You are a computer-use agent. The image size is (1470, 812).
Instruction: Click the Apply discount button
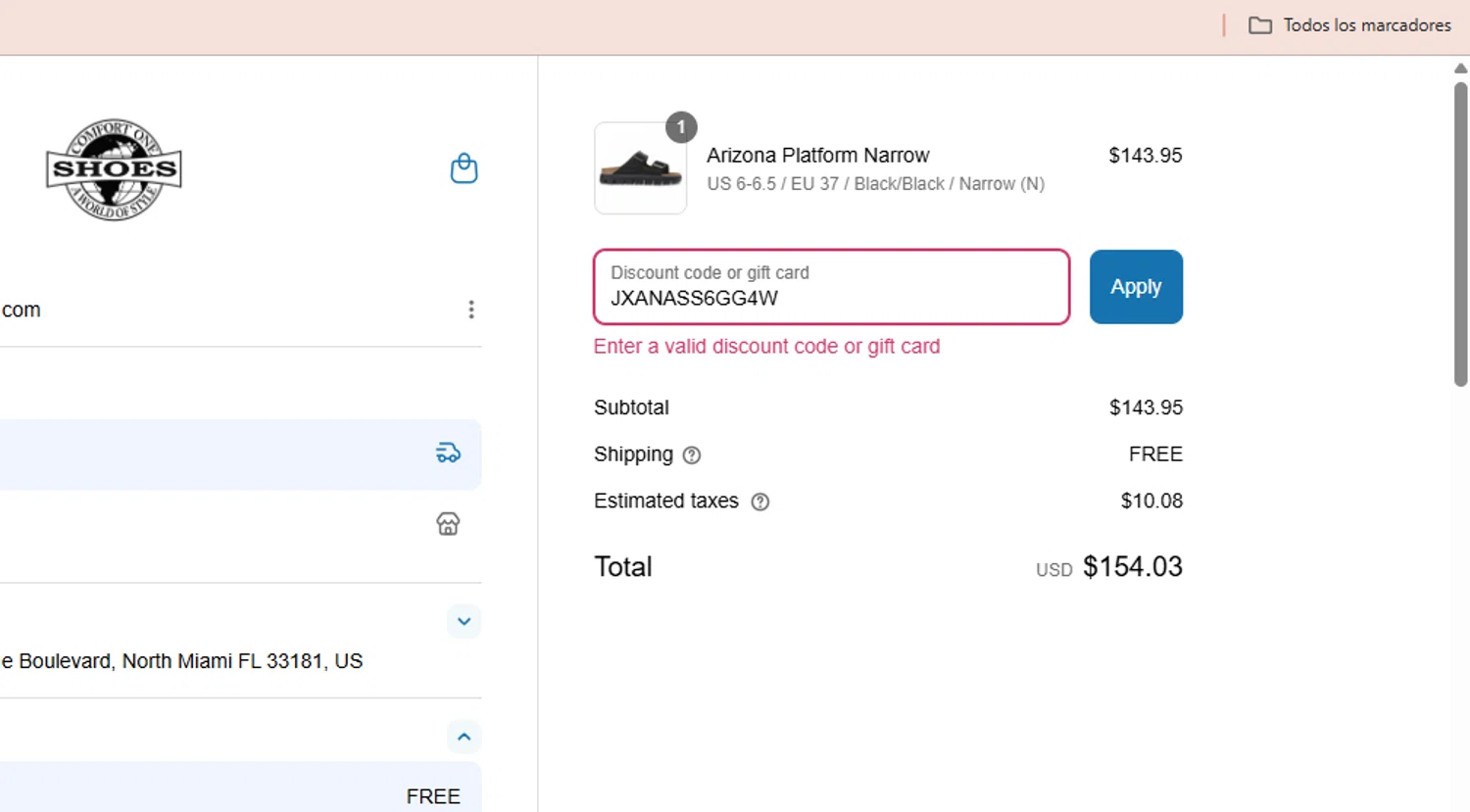[1136, 287]
